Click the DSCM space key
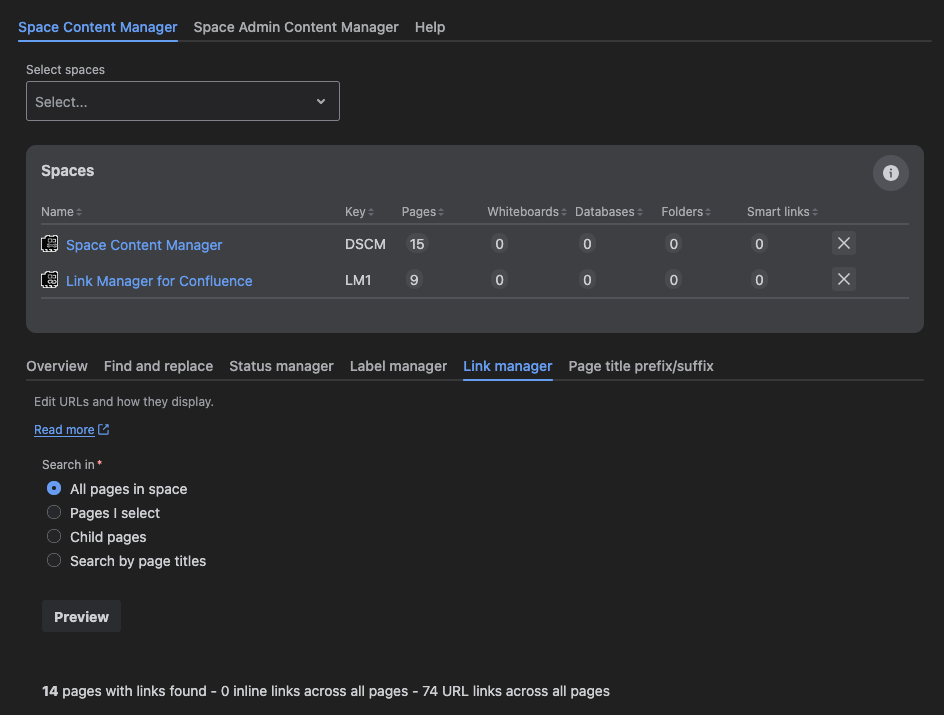This screenshot has height=715, width=944. click(x=365, y=244)
